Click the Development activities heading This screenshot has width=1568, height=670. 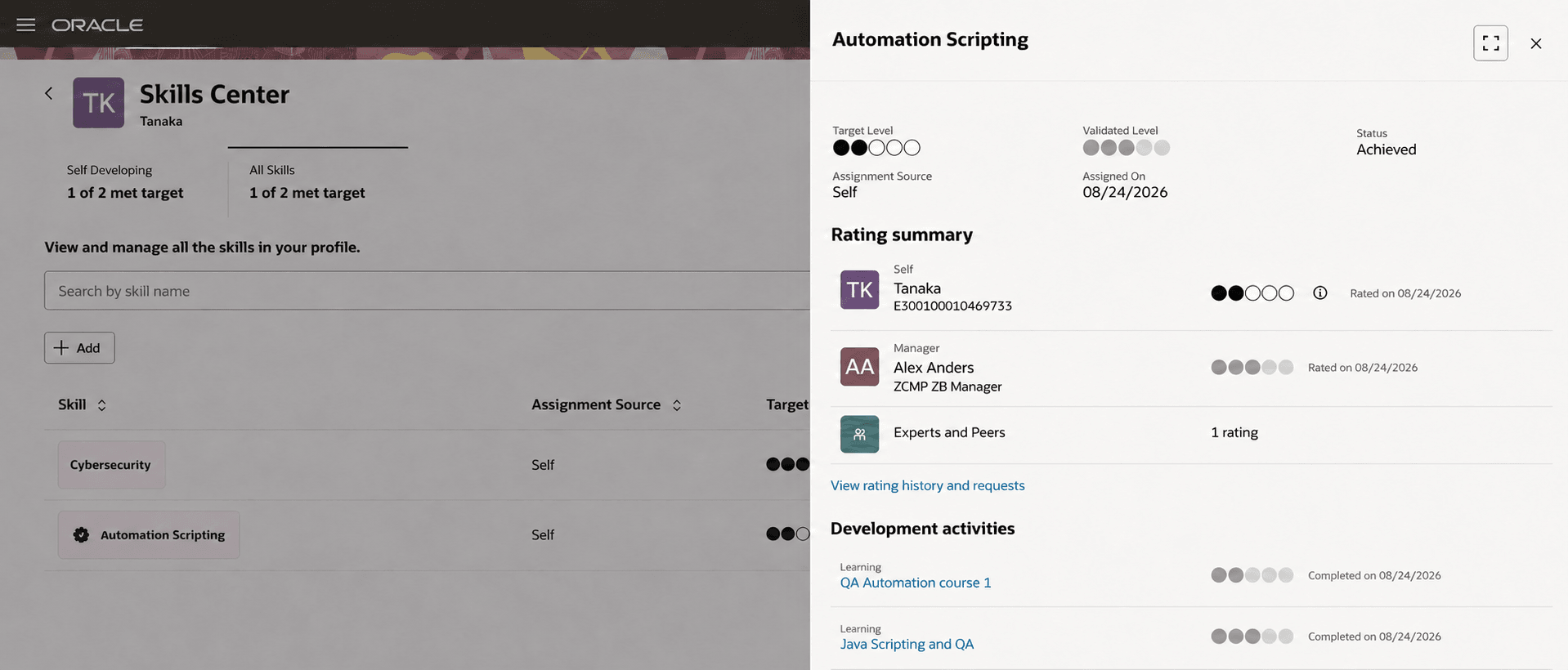tap(922, 529)
